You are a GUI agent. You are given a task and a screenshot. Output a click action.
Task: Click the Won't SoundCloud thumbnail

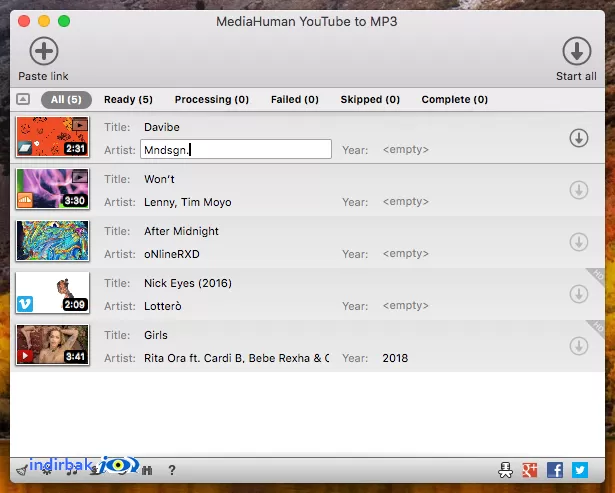click(x=53, y=189)
